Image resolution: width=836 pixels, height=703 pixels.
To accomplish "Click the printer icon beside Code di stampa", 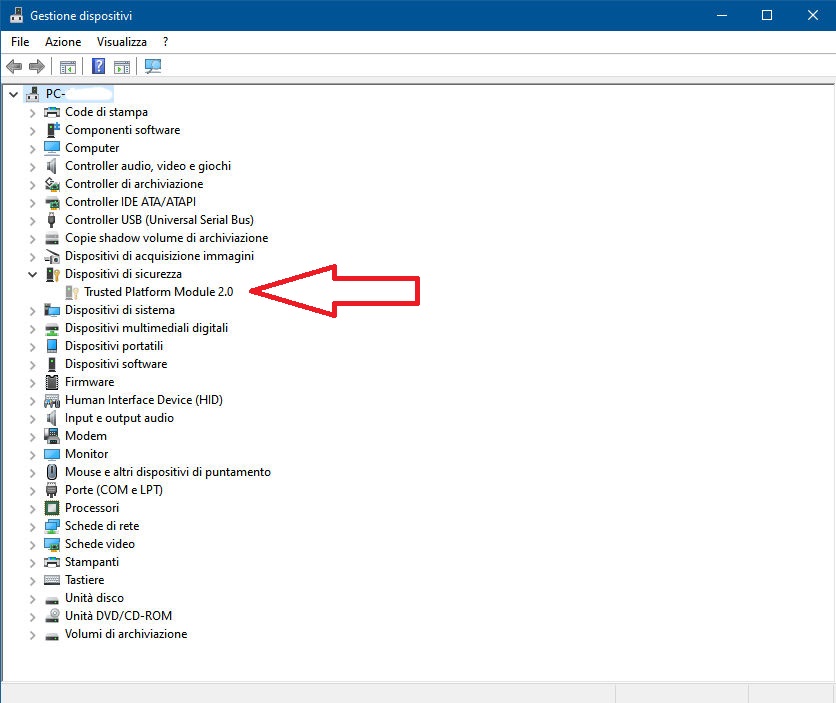I will (x=52, y=112).
